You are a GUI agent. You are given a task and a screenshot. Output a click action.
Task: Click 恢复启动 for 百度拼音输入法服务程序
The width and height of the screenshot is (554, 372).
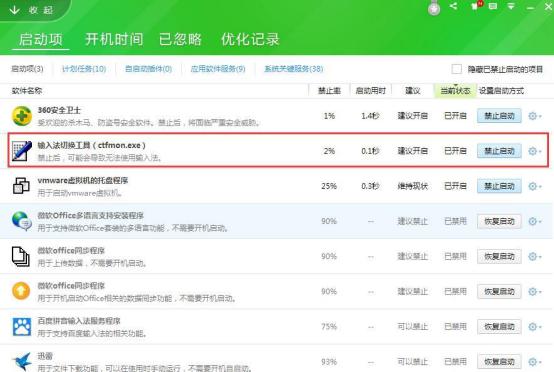pyautogui.click(x=499, y=326)
